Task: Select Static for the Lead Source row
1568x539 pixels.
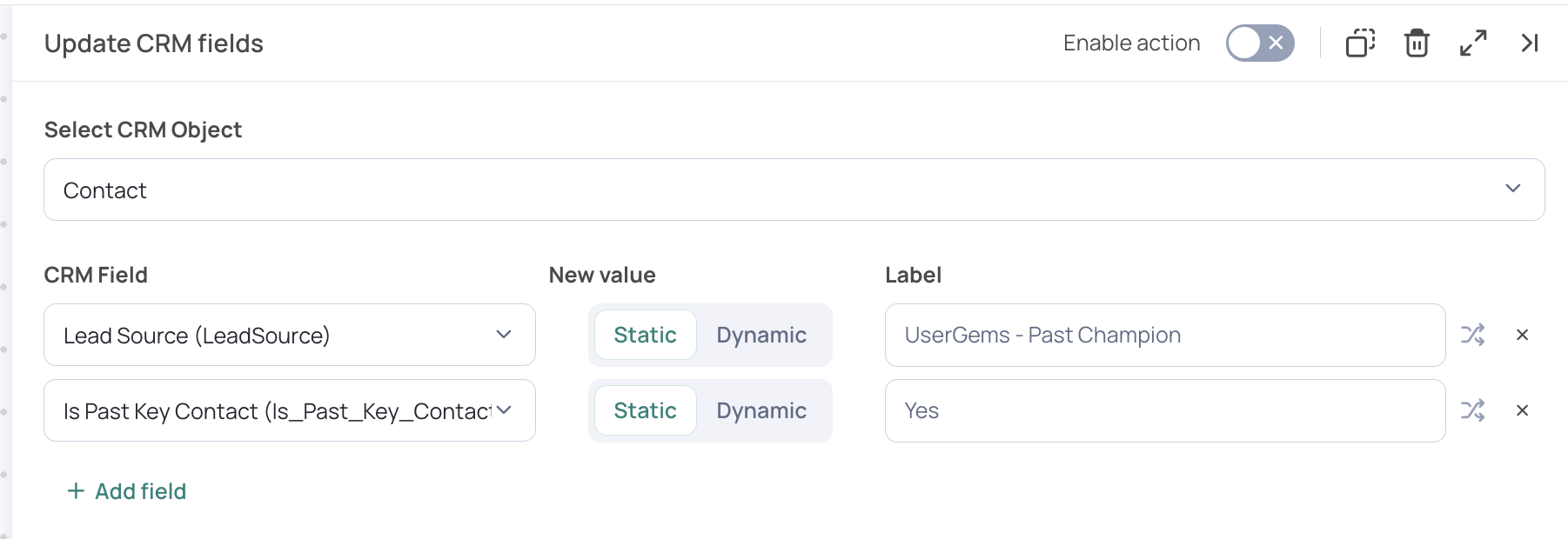Action: [x=645, y=335]
